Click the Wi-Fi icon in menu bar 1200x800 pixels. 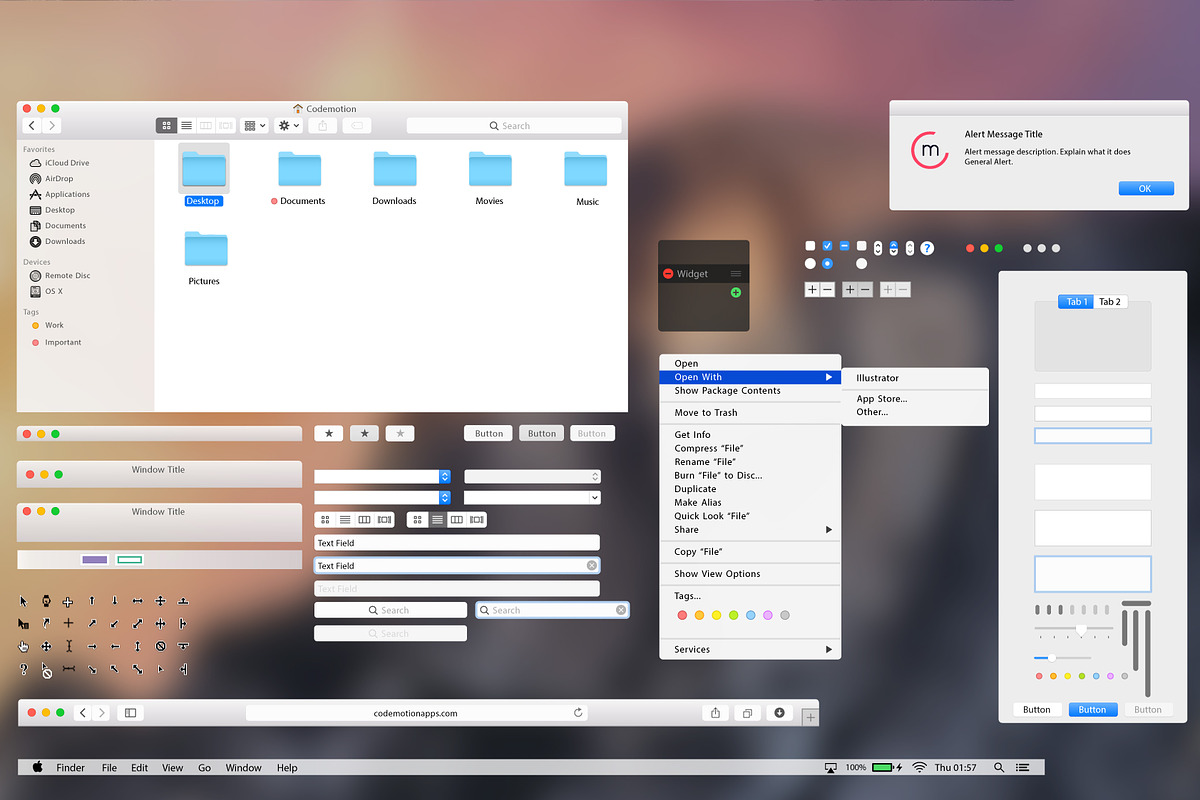pos(919,767)
